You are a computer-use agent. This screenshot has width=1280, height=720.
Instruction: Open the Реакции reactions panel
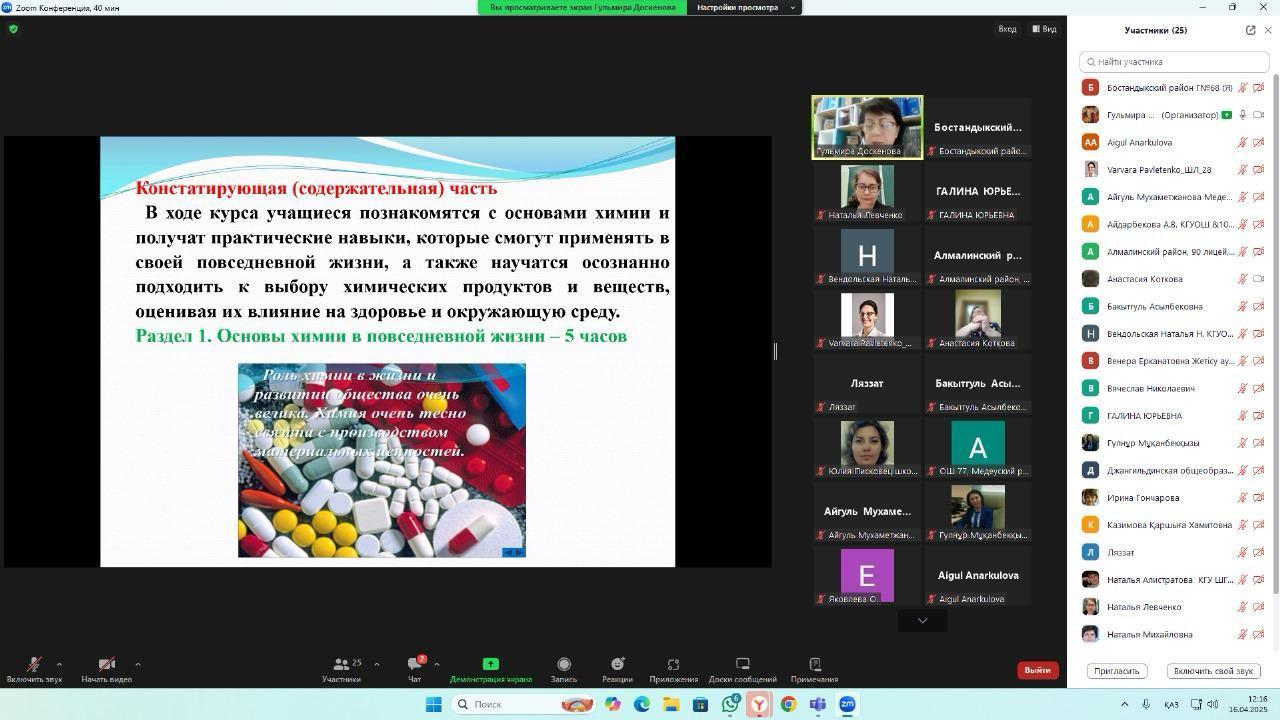[617, 665]
